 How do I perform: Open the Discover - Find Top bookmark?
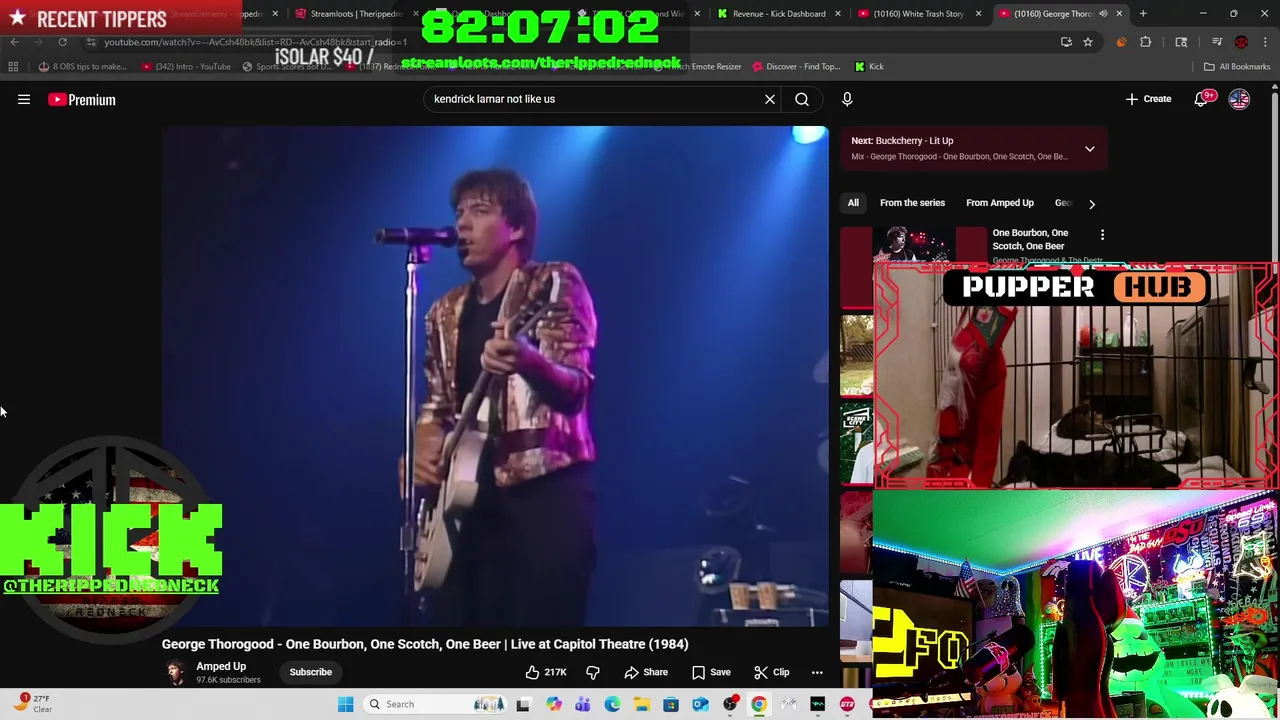pyautogui.click(x=796, y=66)
